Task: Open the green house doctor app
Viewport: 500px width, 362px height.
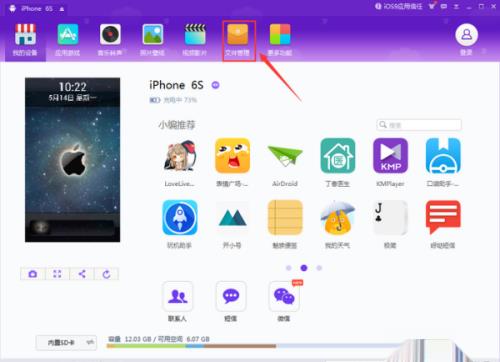Action: coord(338,156)
